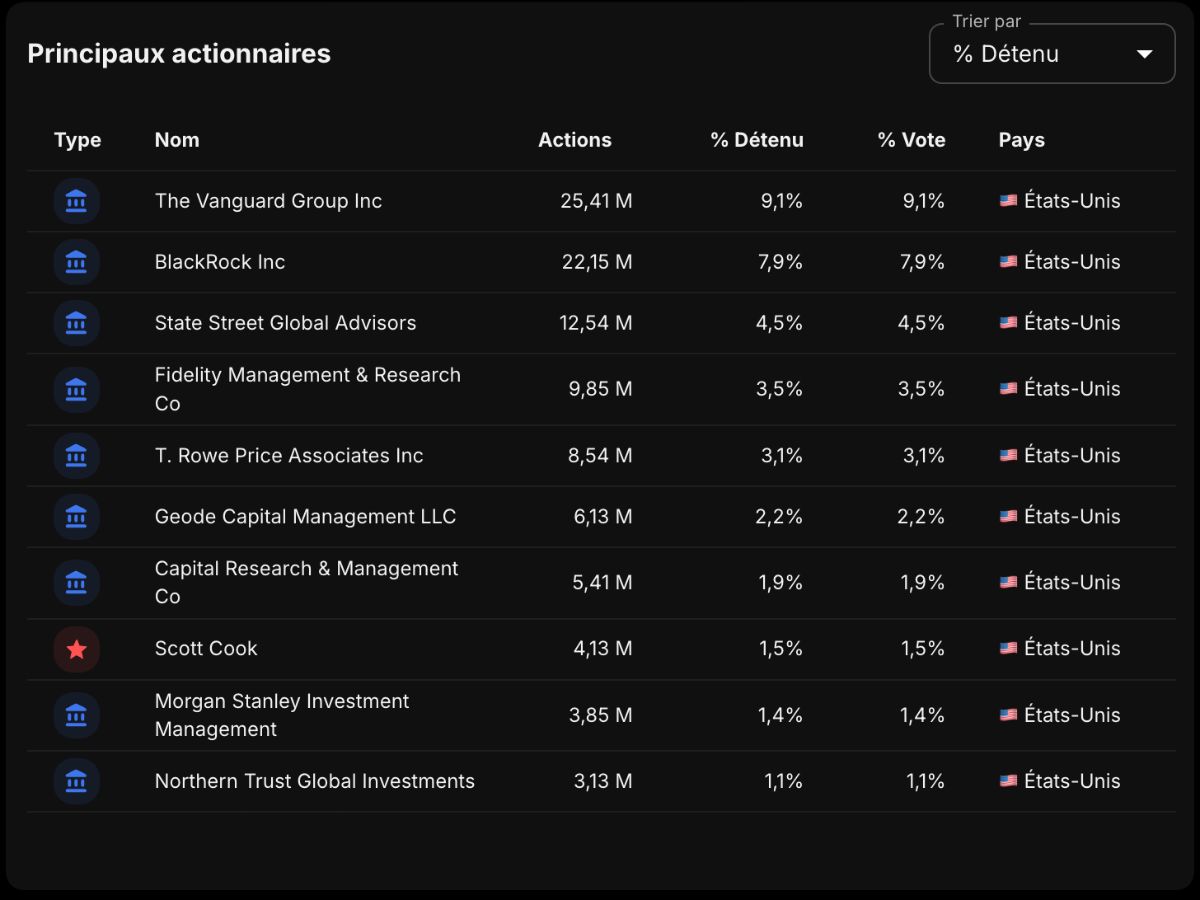Click the US flag in the Fidelity row
Viewport: 1200px width, 900px height.
(1008, 389)
